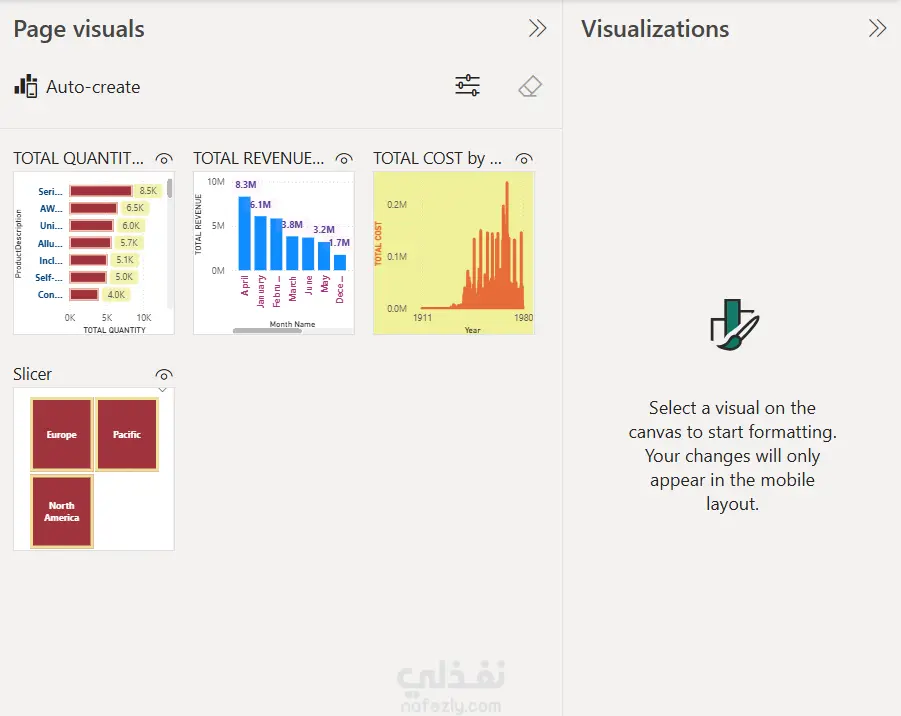The image size is (901, 716).
Task: Select the Pacific slicer tile
Action: (127, 435)
